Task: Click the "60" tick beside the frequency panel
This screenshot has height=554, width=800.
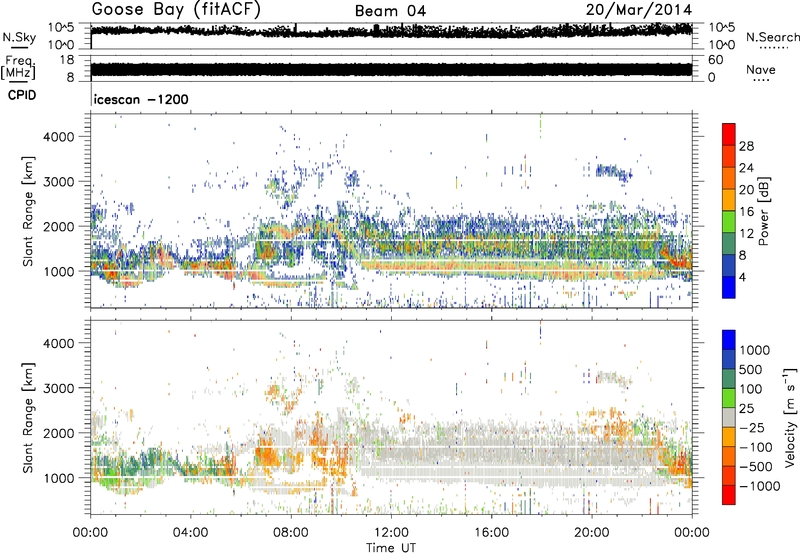Action: pos(715,60)
